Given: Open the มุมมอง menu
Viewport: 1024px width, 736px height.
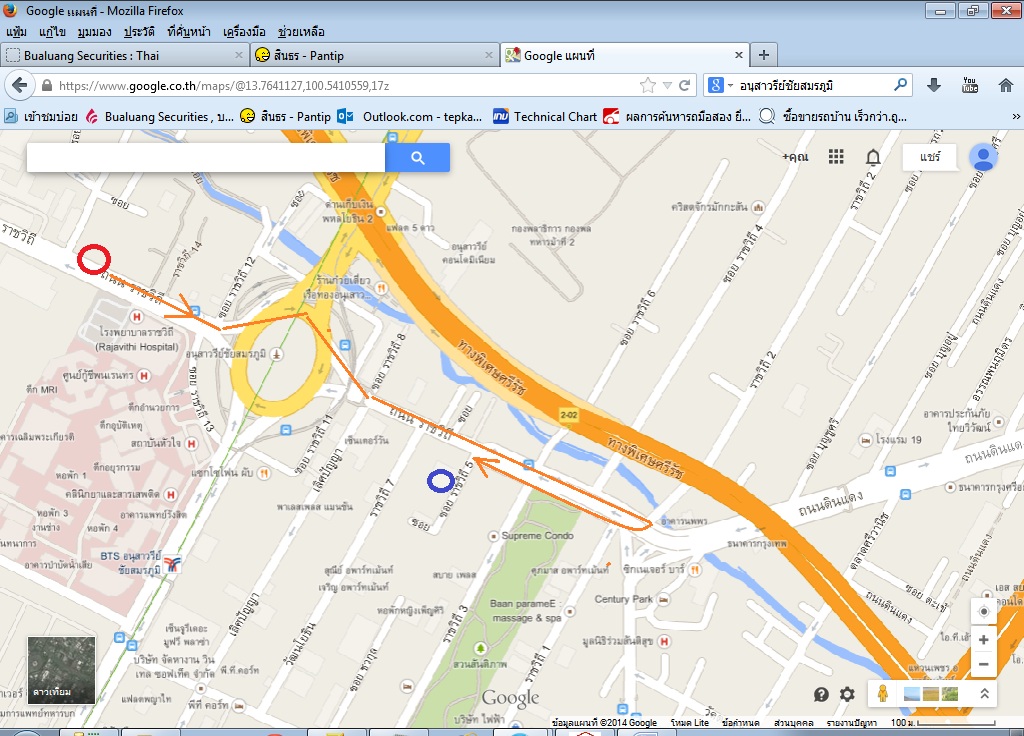Looking at the screenshot, I should click(94, 31).
